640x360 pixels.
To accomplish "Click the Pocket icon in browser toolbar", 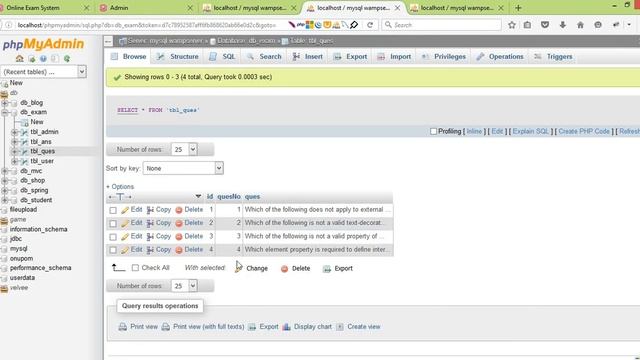I will (545, 25).
